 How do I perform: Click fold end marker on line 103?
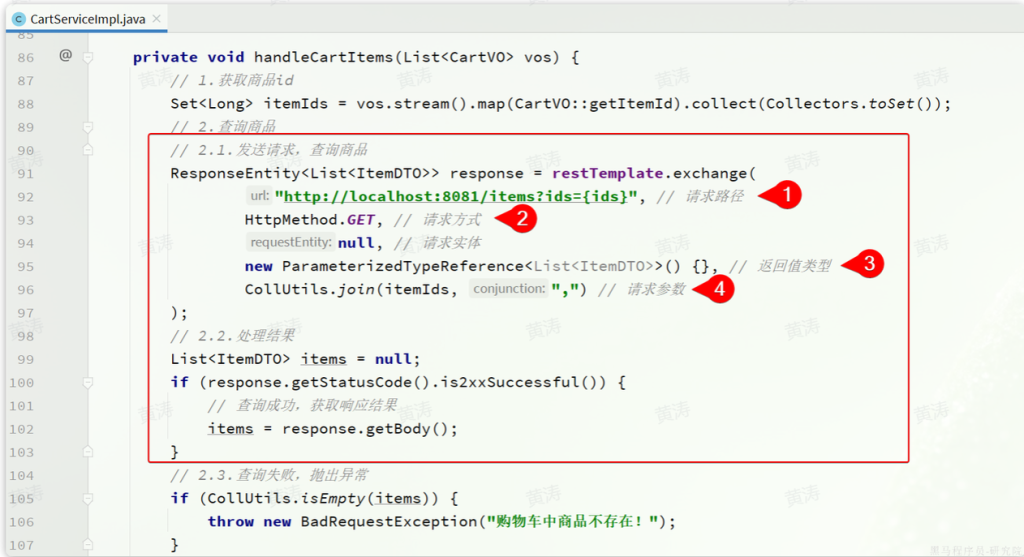pos(88,452)
